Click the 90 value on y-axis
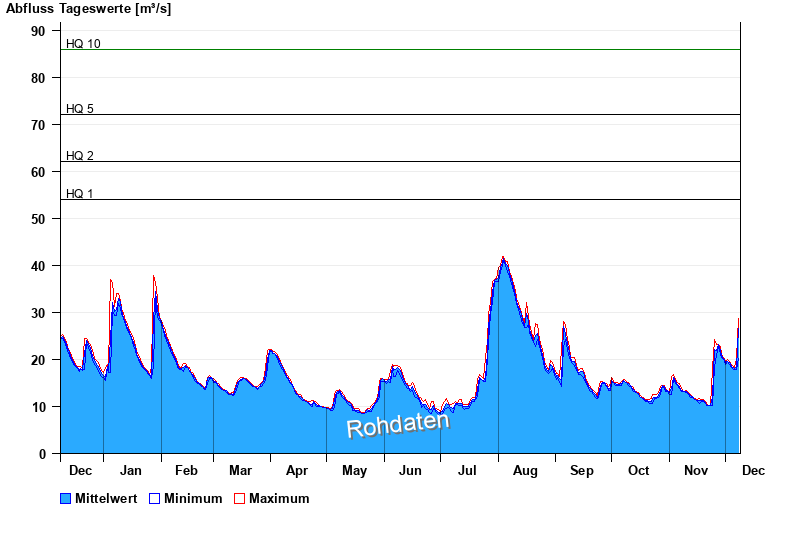Screen dimensions: 800x550 [x=38, y=31]
